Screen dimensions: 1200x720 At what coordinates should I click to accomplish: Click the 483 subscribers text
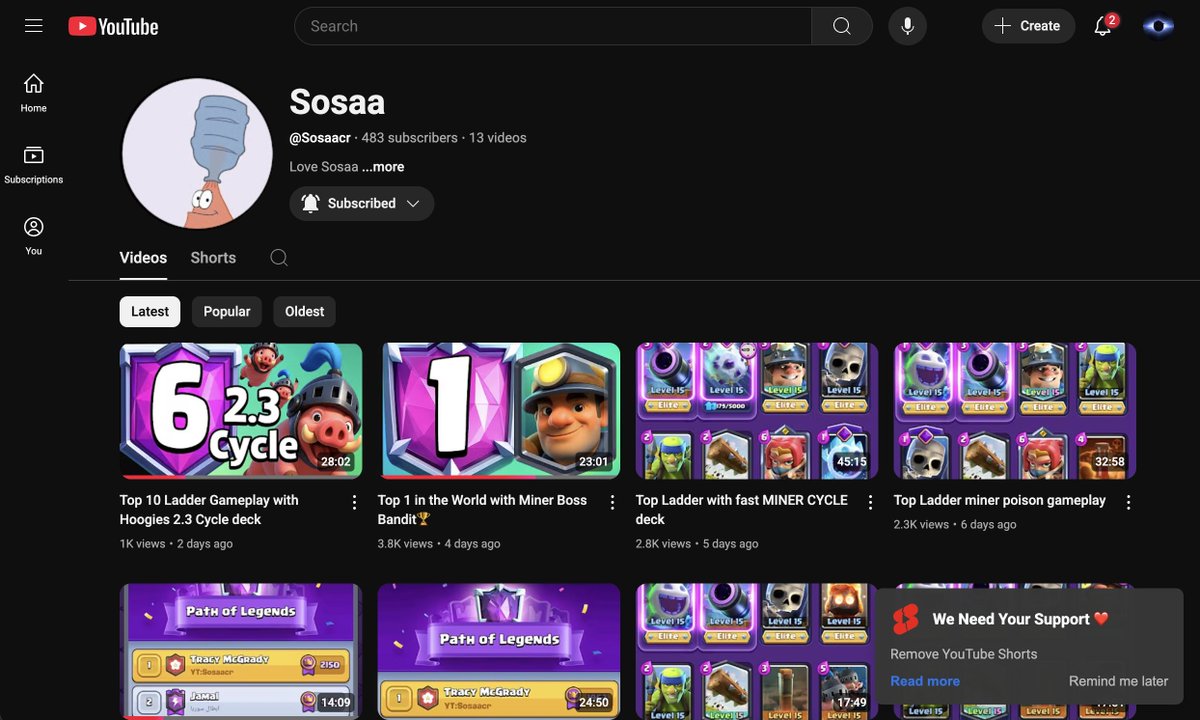410,138
